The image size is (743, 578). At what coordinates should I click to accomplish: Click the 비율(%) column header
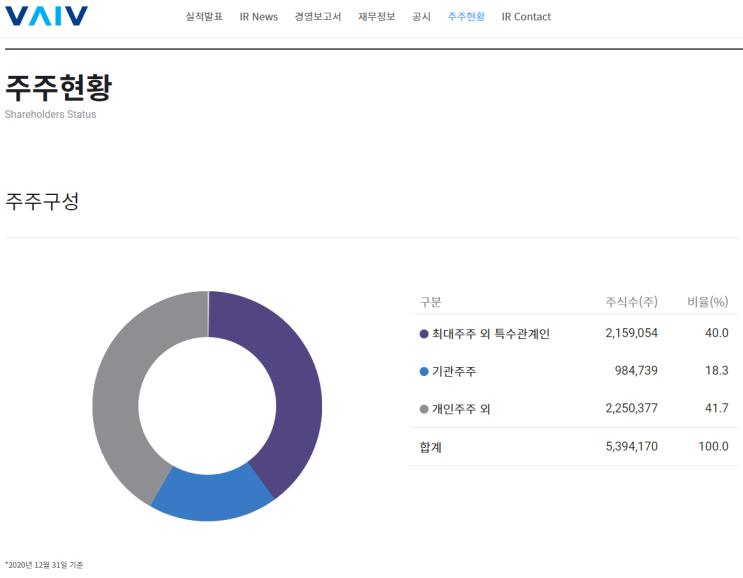click(707, 302)
